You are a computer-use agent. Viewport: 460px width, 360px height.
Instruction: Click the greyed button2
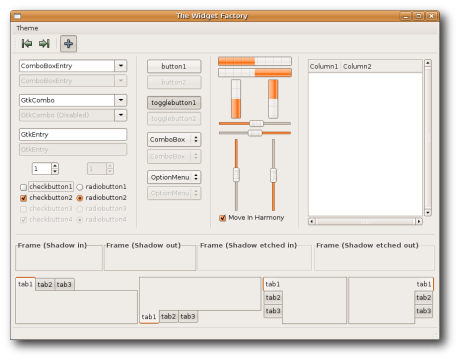coord(174,82)
